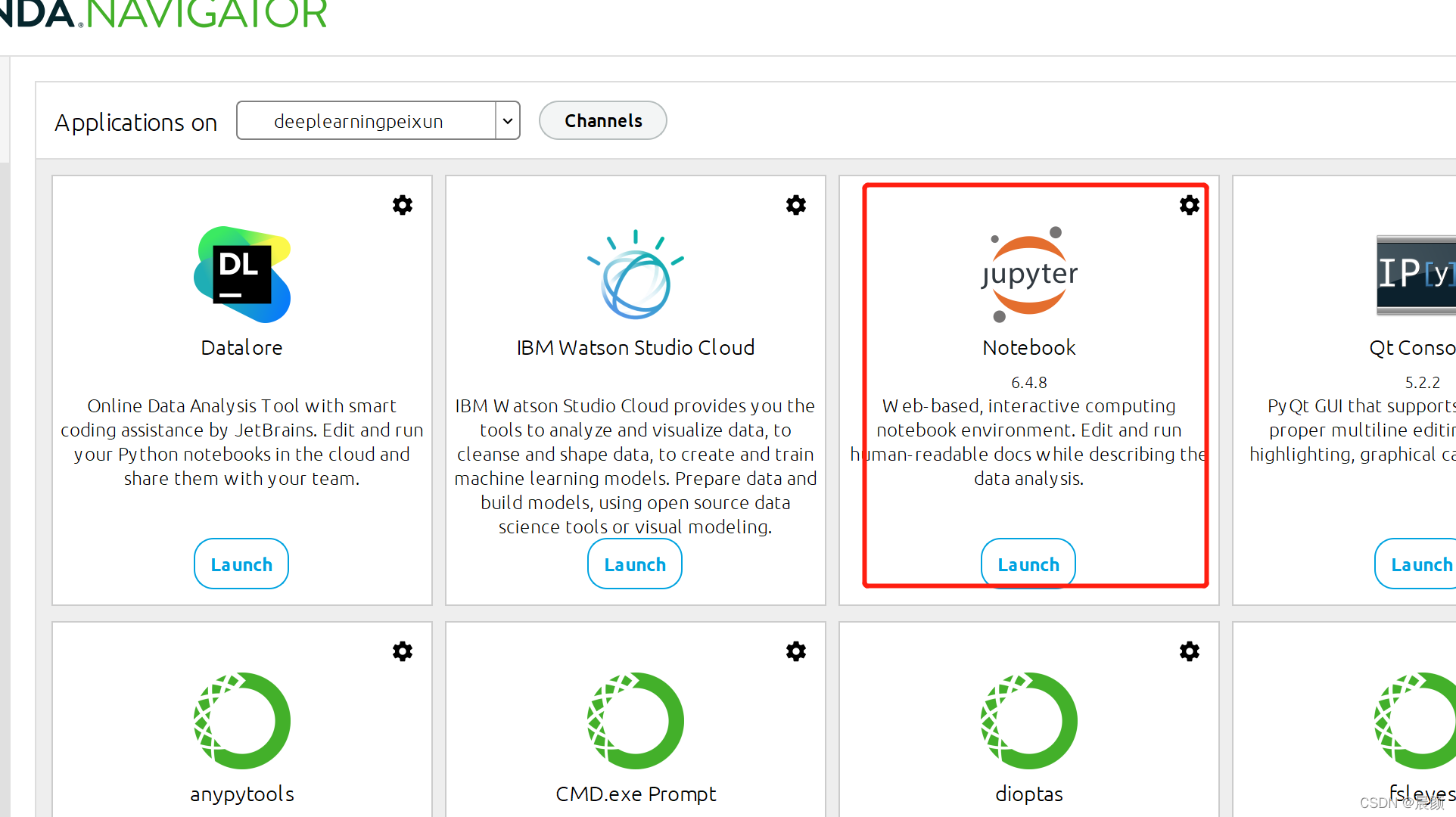The width and height of the screenshot is (1456, 817).
Task: Click the Notebook title text
Action: (x=1029, y=348)
